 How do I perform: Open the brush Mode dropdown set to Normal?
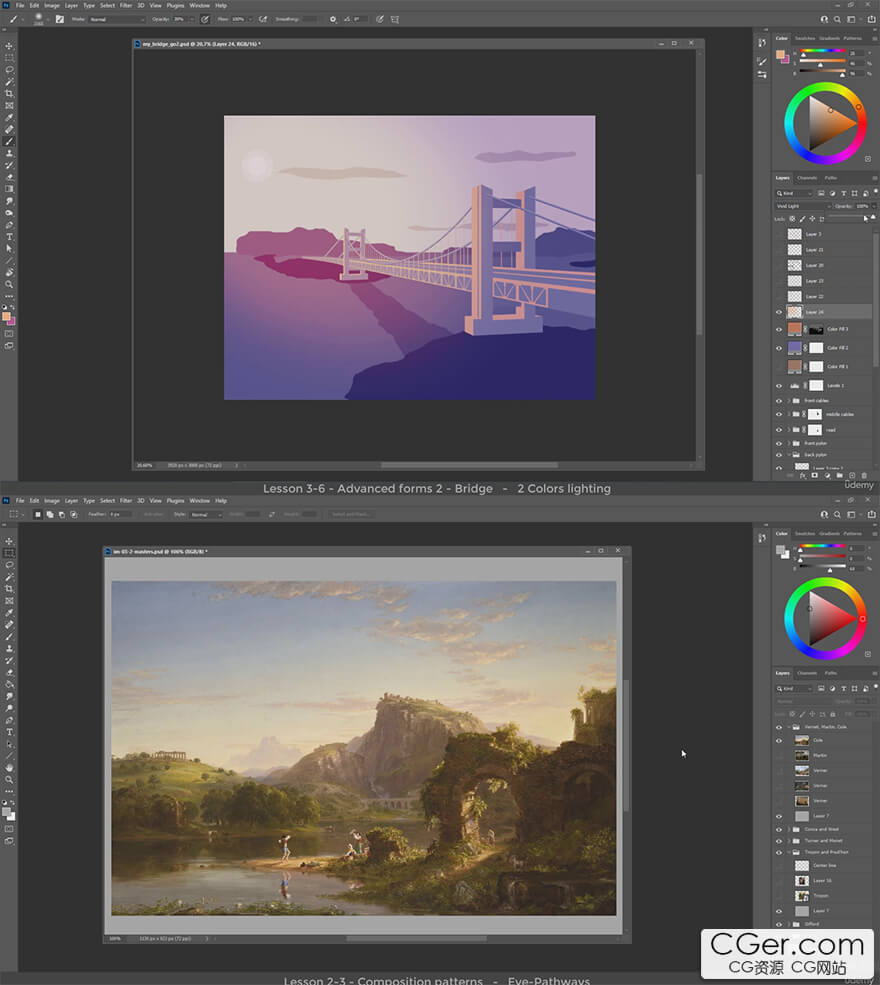(x=117, y=19)
